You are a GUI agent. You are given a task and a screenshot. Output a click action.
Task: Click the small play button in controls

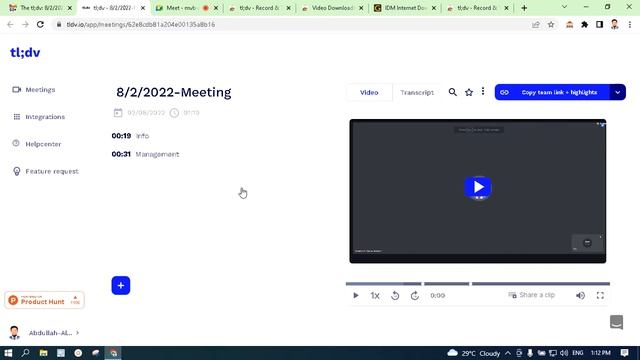(x=356, y=296)
